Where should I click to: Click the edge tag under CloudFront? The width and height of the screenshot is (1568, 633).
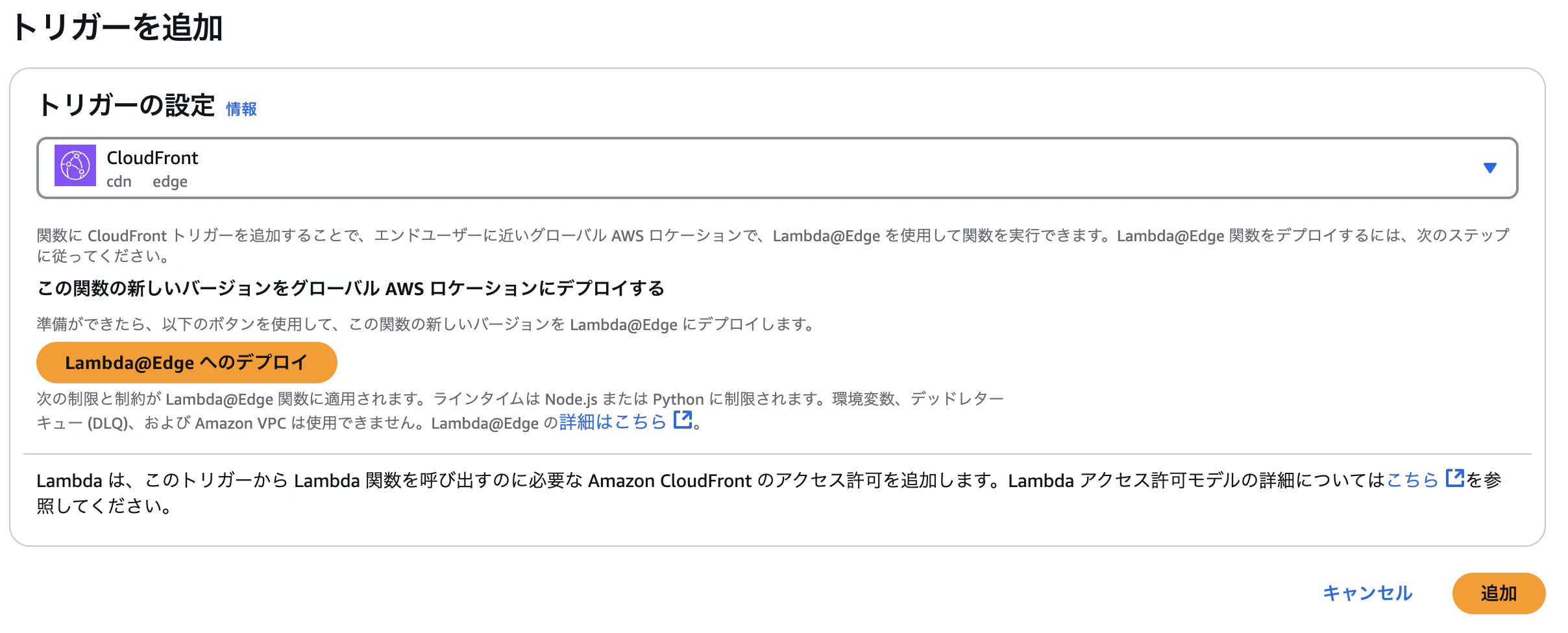coord(170,182)
